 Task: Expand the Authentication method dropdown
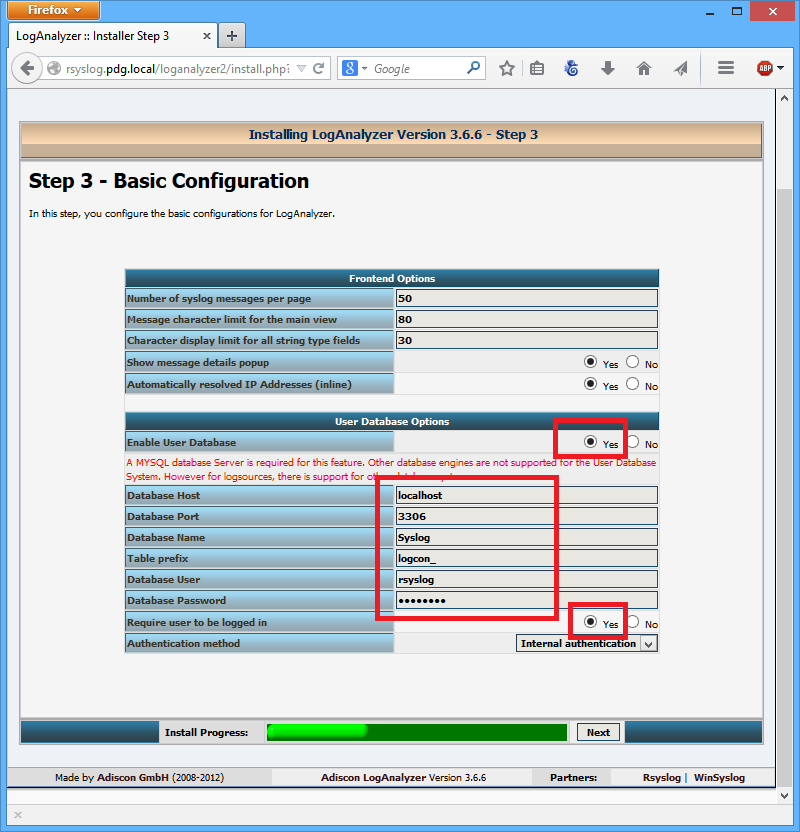pyautogui.click(x=648, y=644)
